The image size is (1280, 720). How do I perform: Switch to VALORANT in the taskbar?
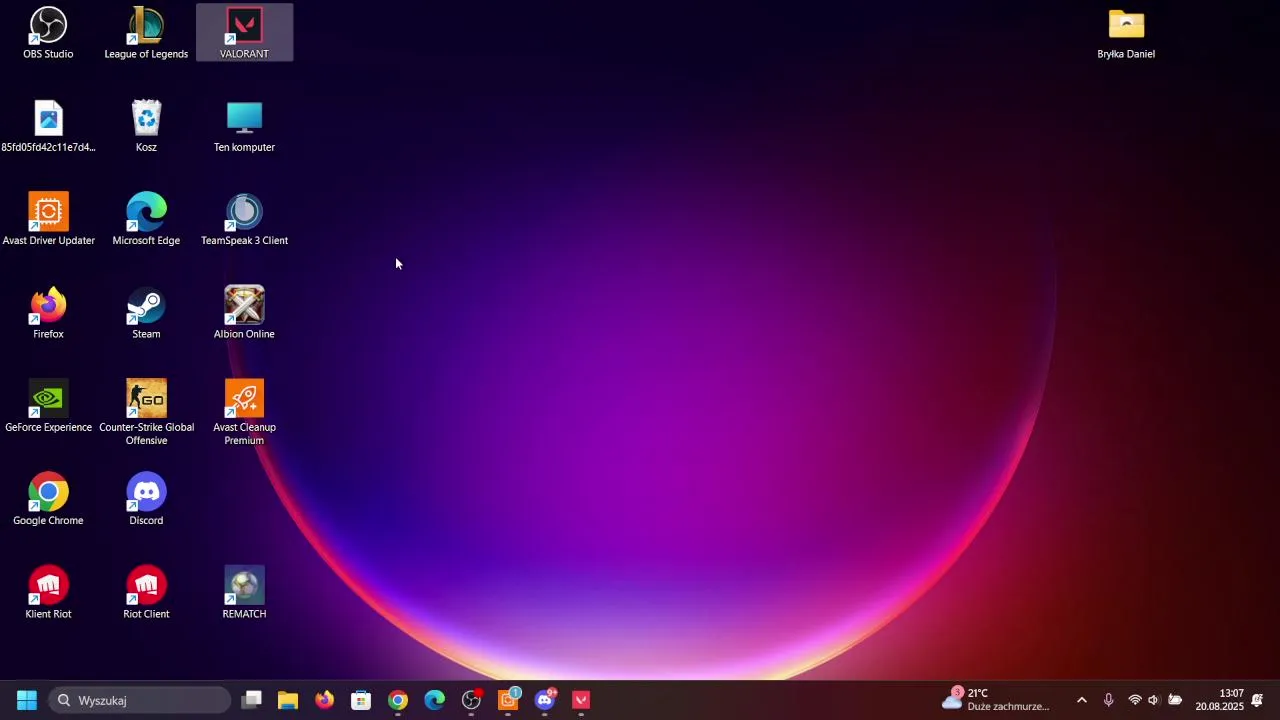tap(581, 700)
